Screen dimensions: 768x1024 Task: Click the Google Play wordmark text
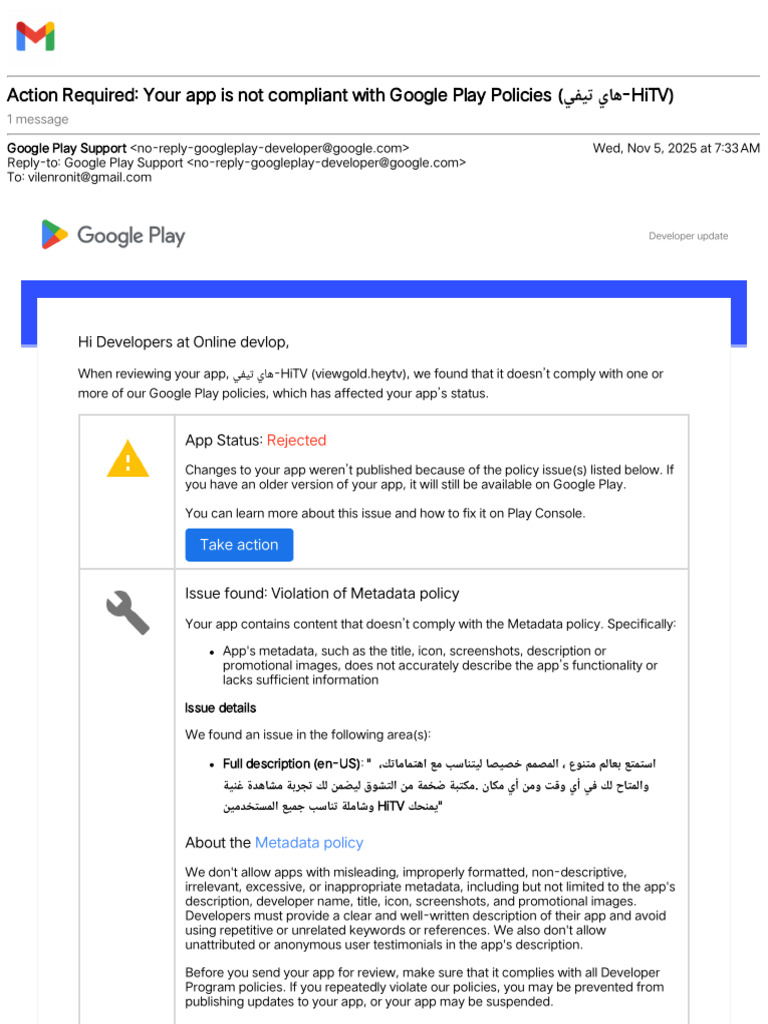(x=131, y=236)
